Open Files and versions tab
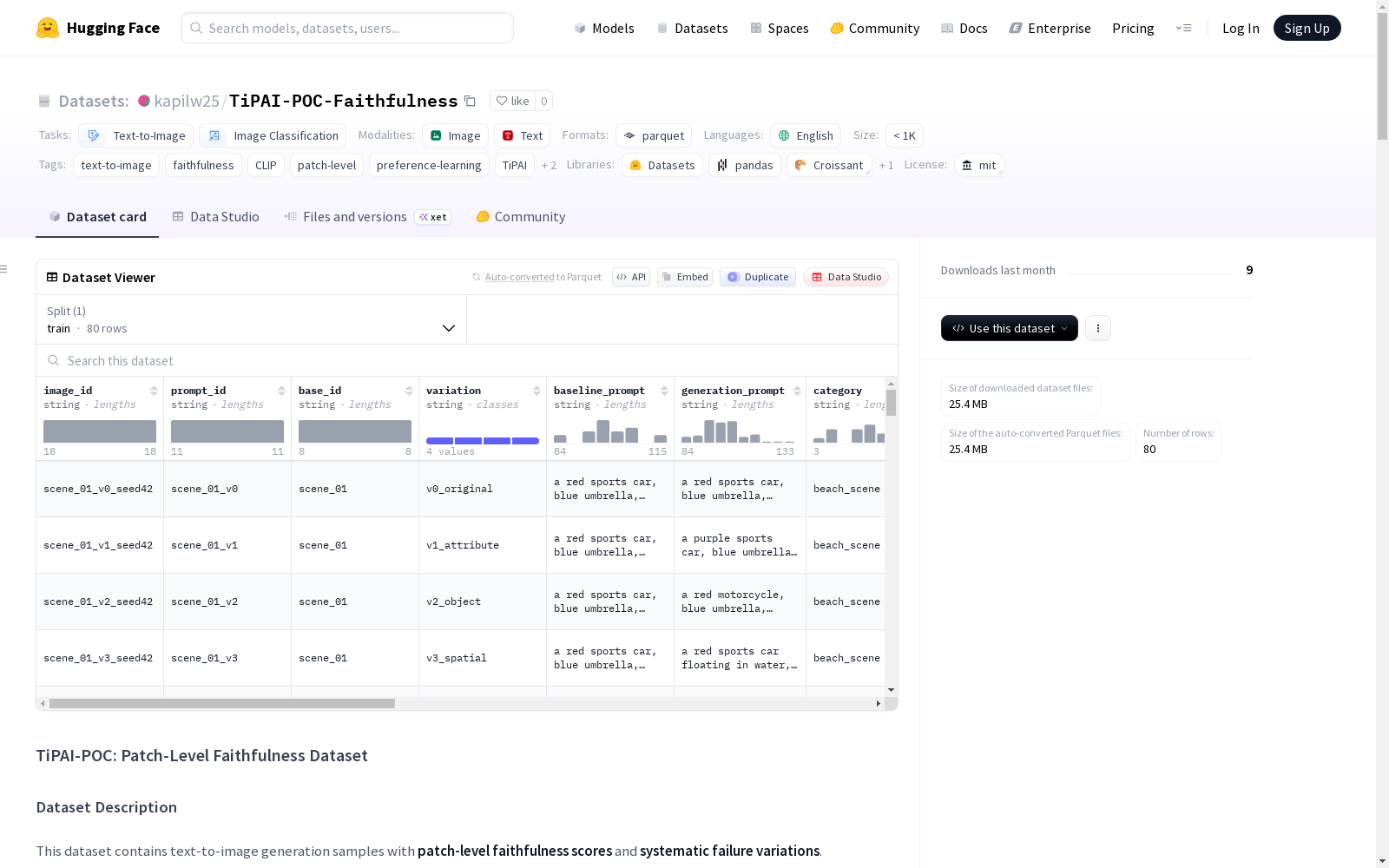The height and width of the screenshot is (868, 1389). point(367,217)
